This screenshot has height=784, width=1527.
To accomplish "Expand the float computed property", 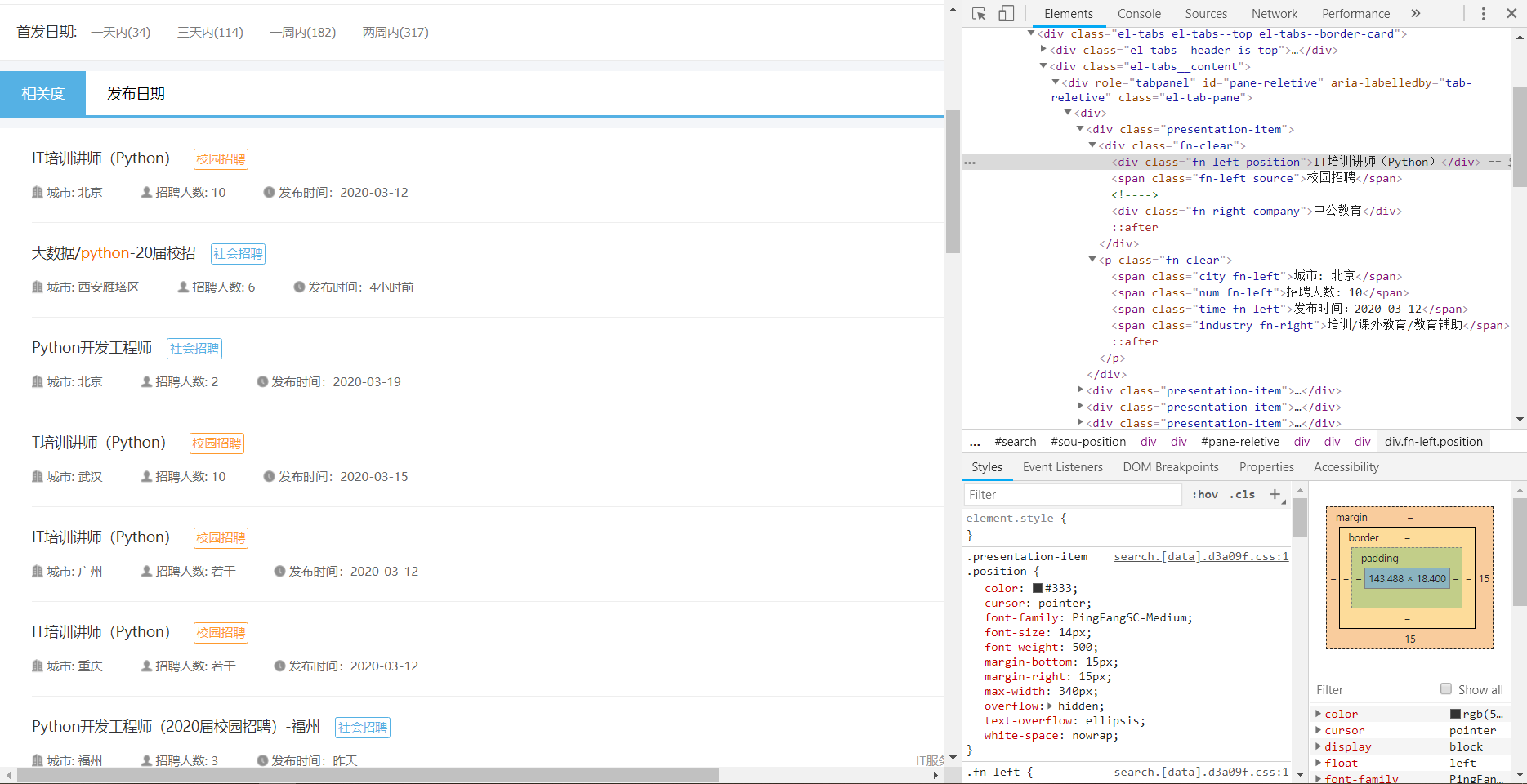I will [x=1318, y=763].
